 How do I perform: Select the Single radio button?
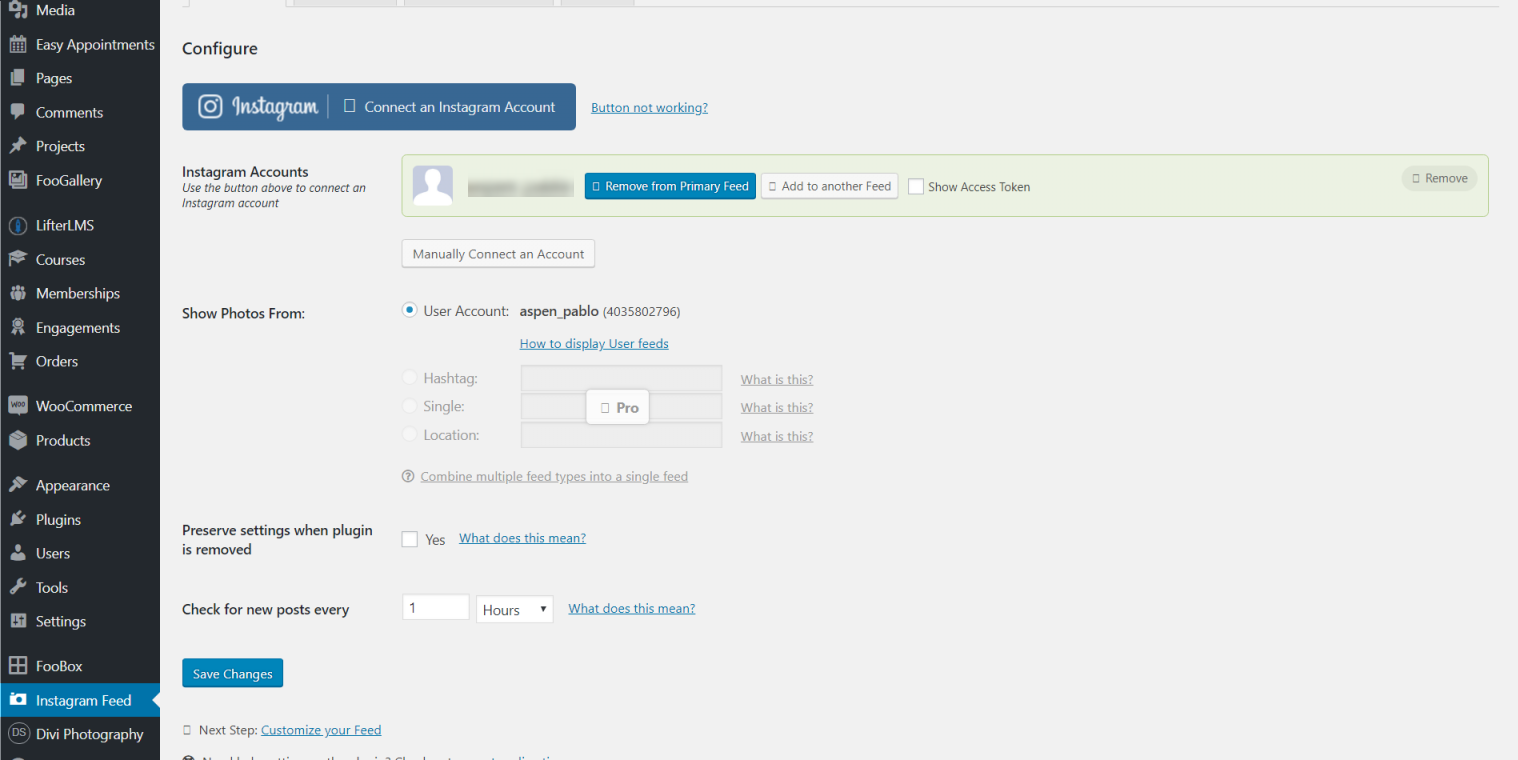point(409,406)
